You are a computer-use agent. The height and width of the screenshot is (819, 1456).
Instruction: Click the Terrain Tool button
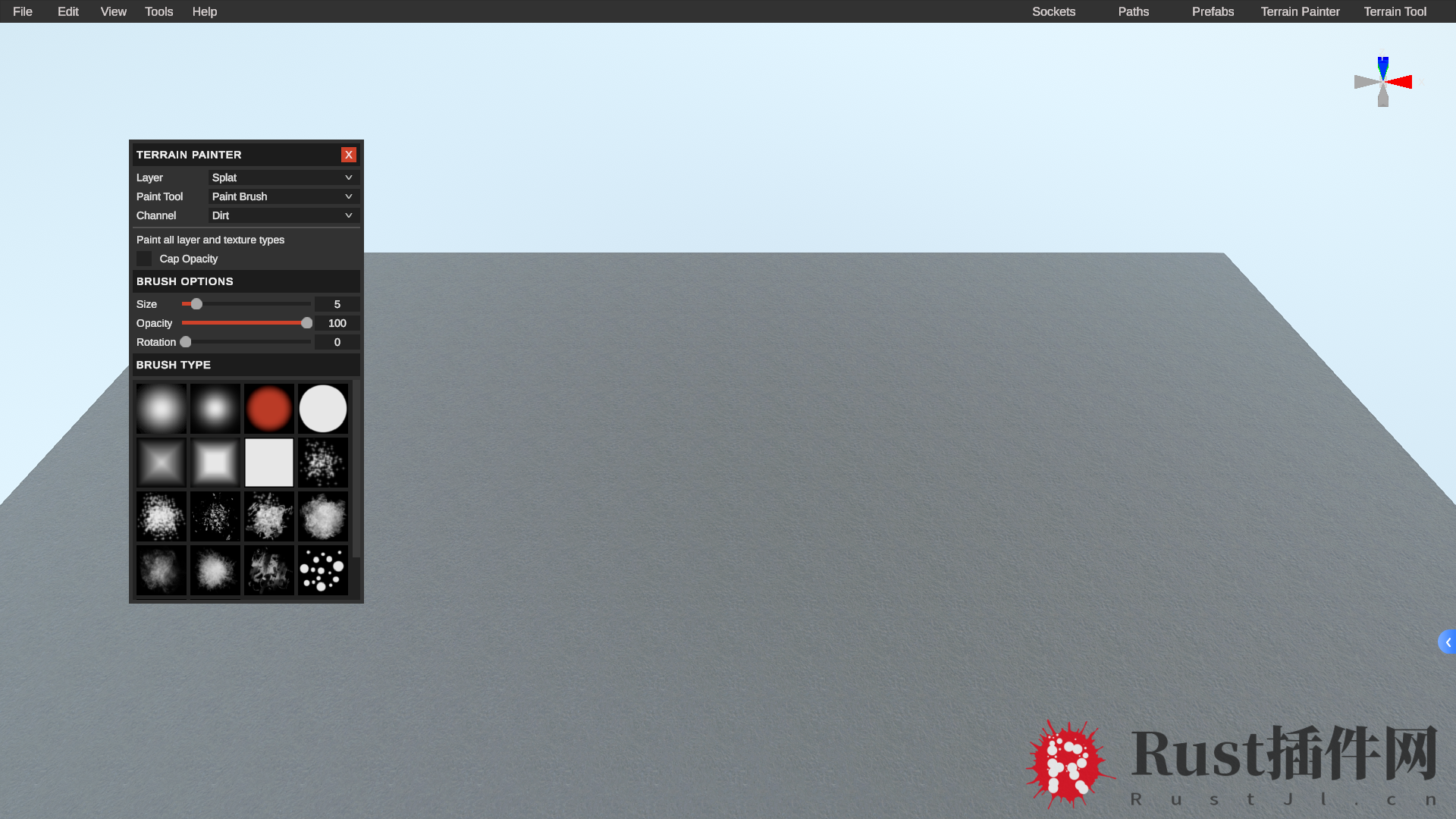tap(1395, 11)
